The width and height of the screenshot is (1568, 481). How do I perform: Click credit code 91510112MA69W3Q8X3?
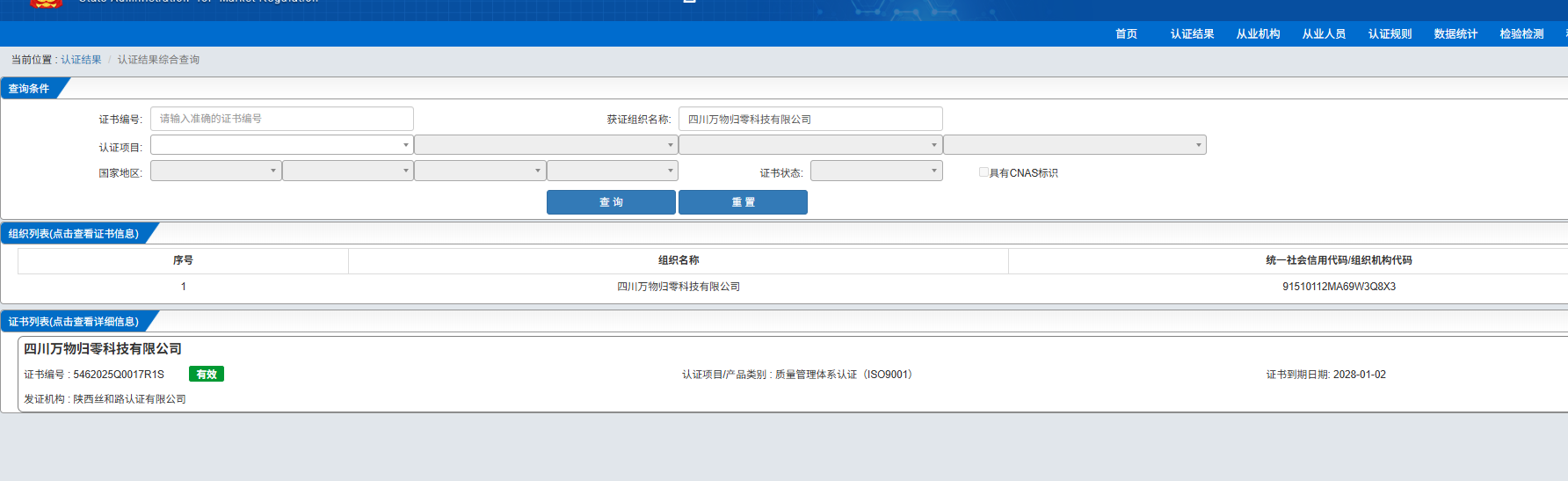1339,287
